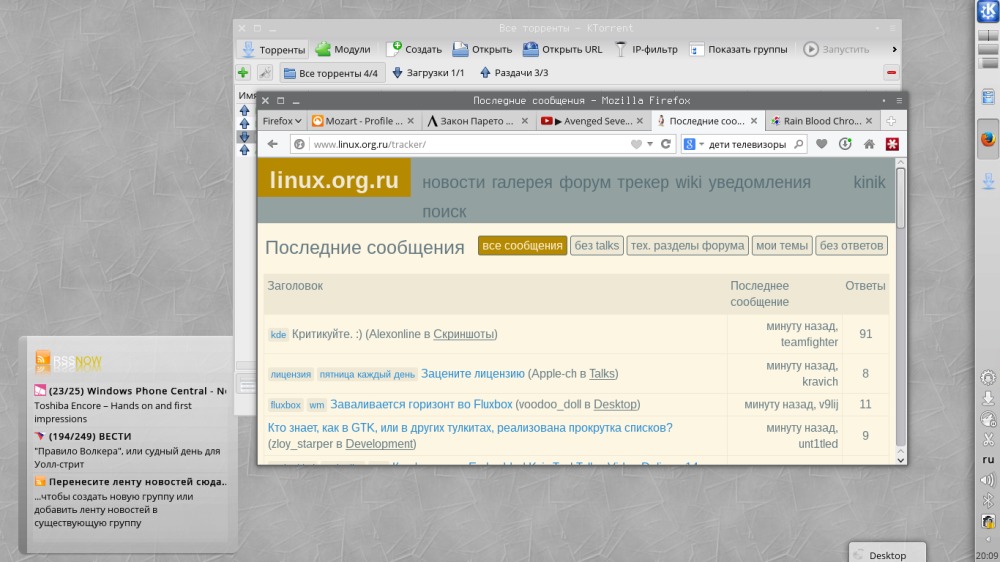The height and width of the screenshot is (562, 1000).
Task: Open bookmarks heart icon in Firefox toolbar
Action: pos(821,144)
